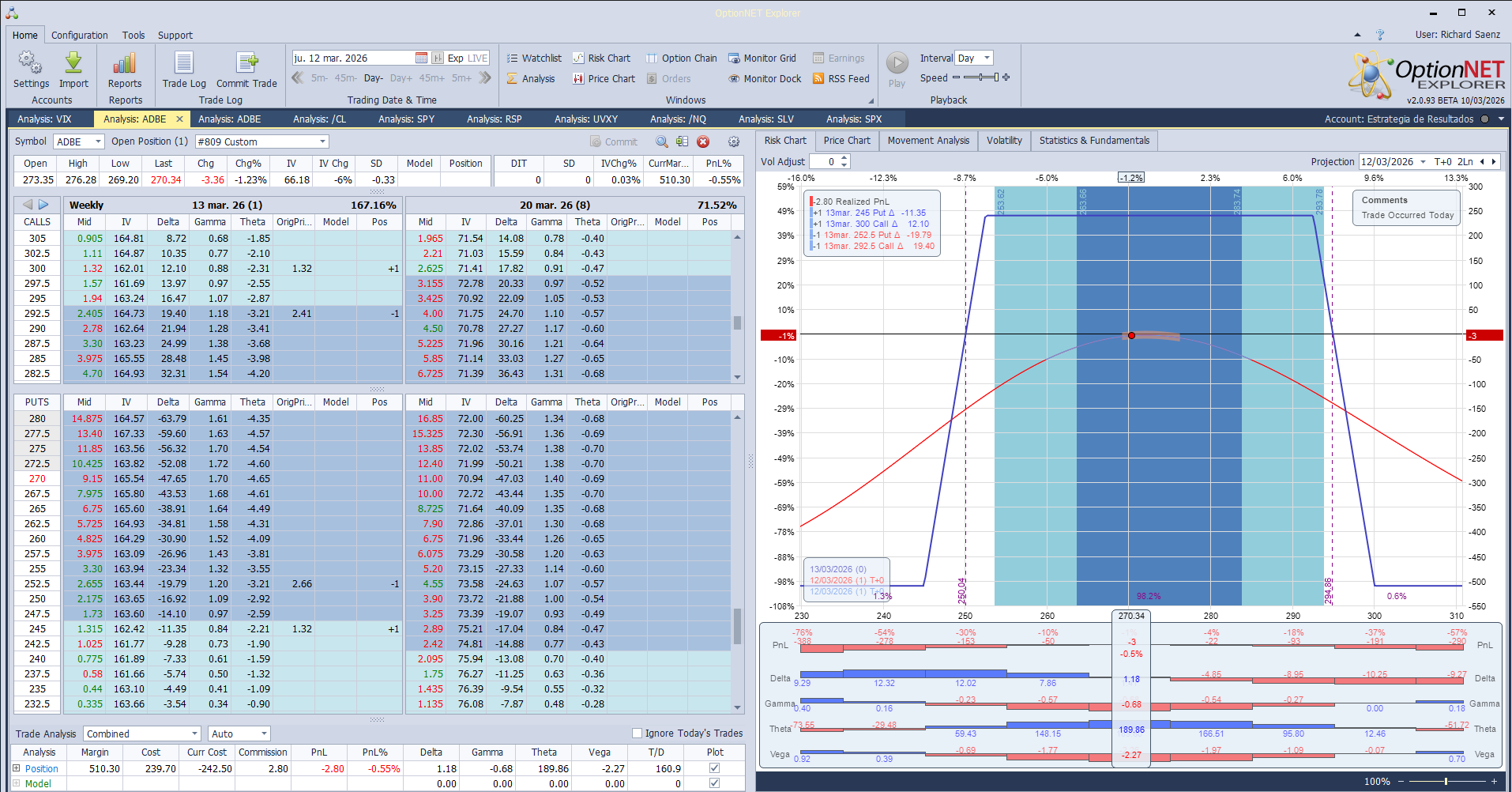The image size is (1512, 792).
Task: Increase the Vol Adjust value
Action: (844, 158)
